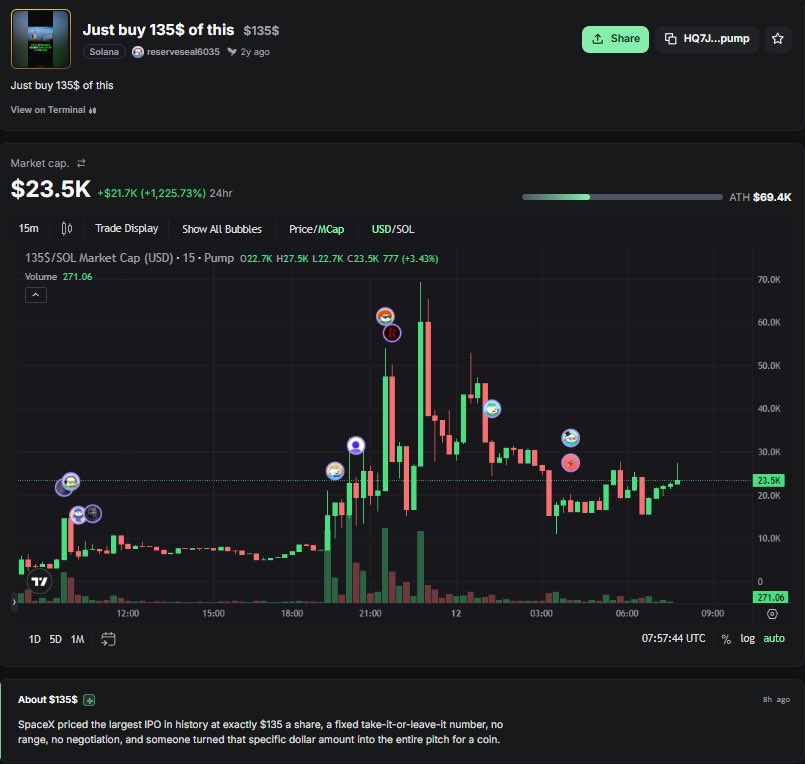Open the go-to-date calendar icon
This screenshot has height=764, width=805.
coord(108,639)
